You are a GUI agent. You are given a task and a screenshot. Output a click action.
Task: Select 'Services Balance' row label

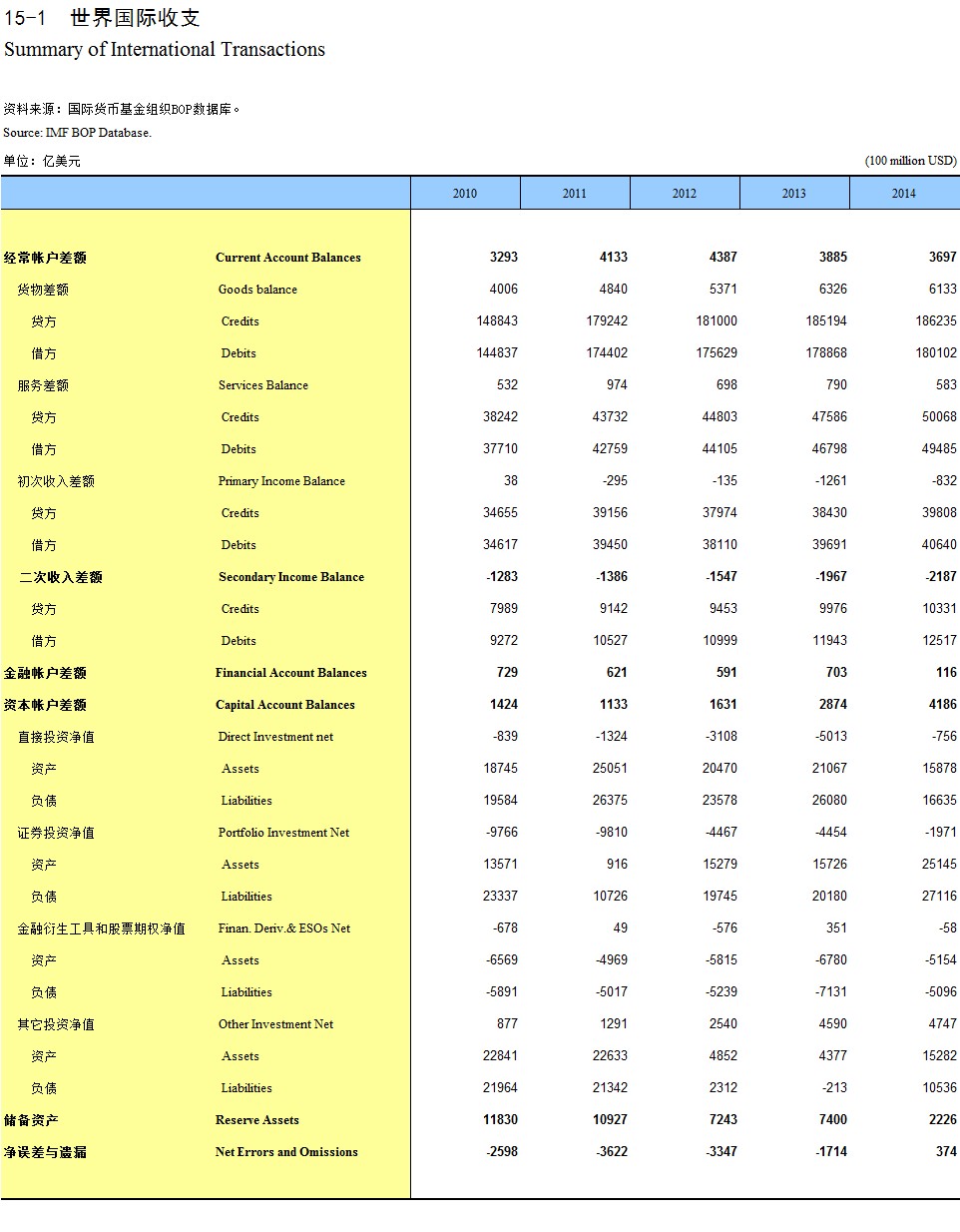[x=263, y=385]
